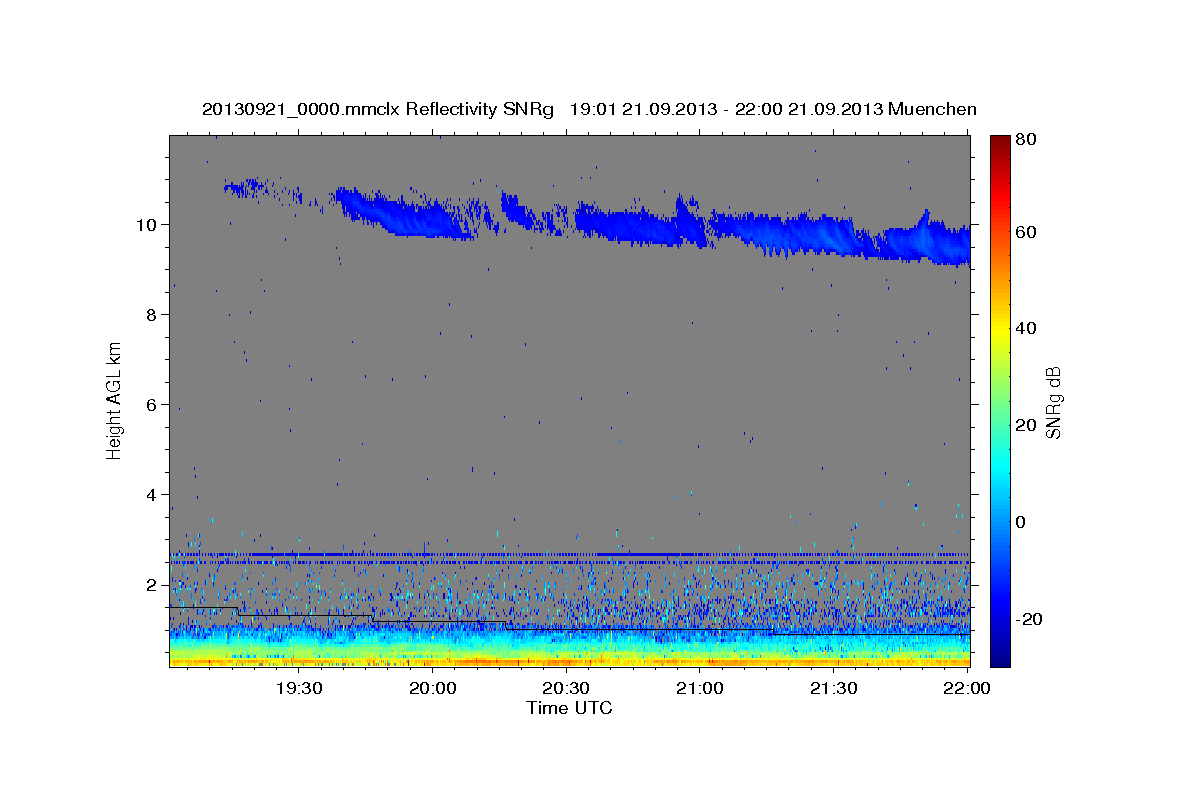The width and height of the screenshot is (1200, 800).
Task: Click the 22:00 time tick label
Action: point(966,688)
